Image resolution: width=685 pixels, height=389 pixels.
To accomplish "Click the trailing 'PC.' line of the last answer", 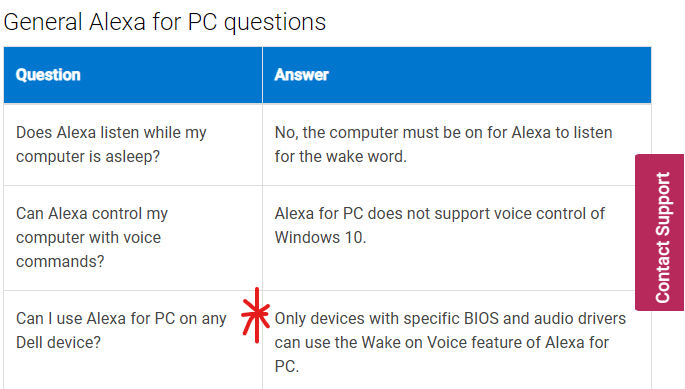I will point(287,367).
